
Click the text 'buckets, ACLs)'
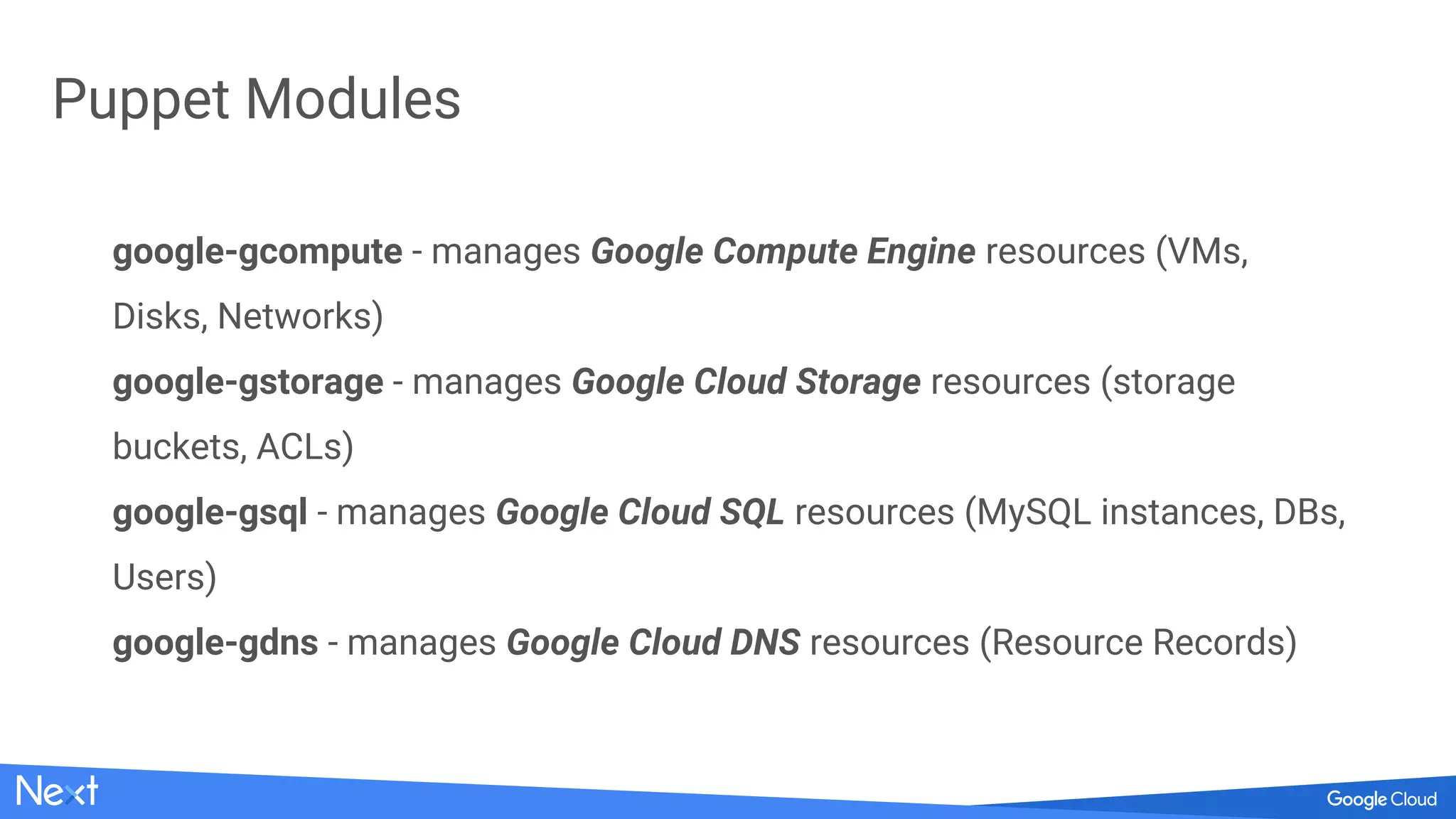point(233,448)
